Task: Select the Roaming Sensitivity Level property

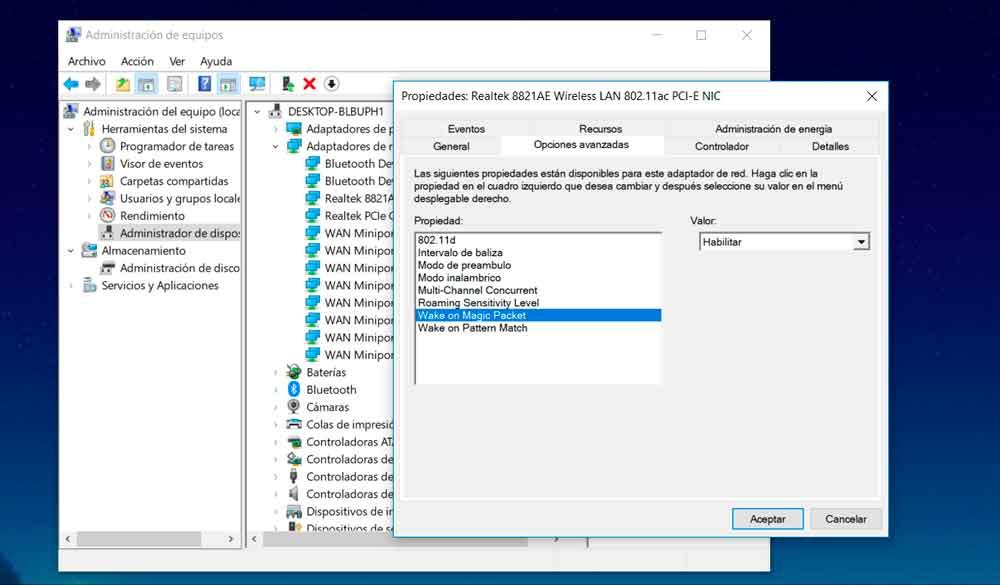Action: (538, 302)
